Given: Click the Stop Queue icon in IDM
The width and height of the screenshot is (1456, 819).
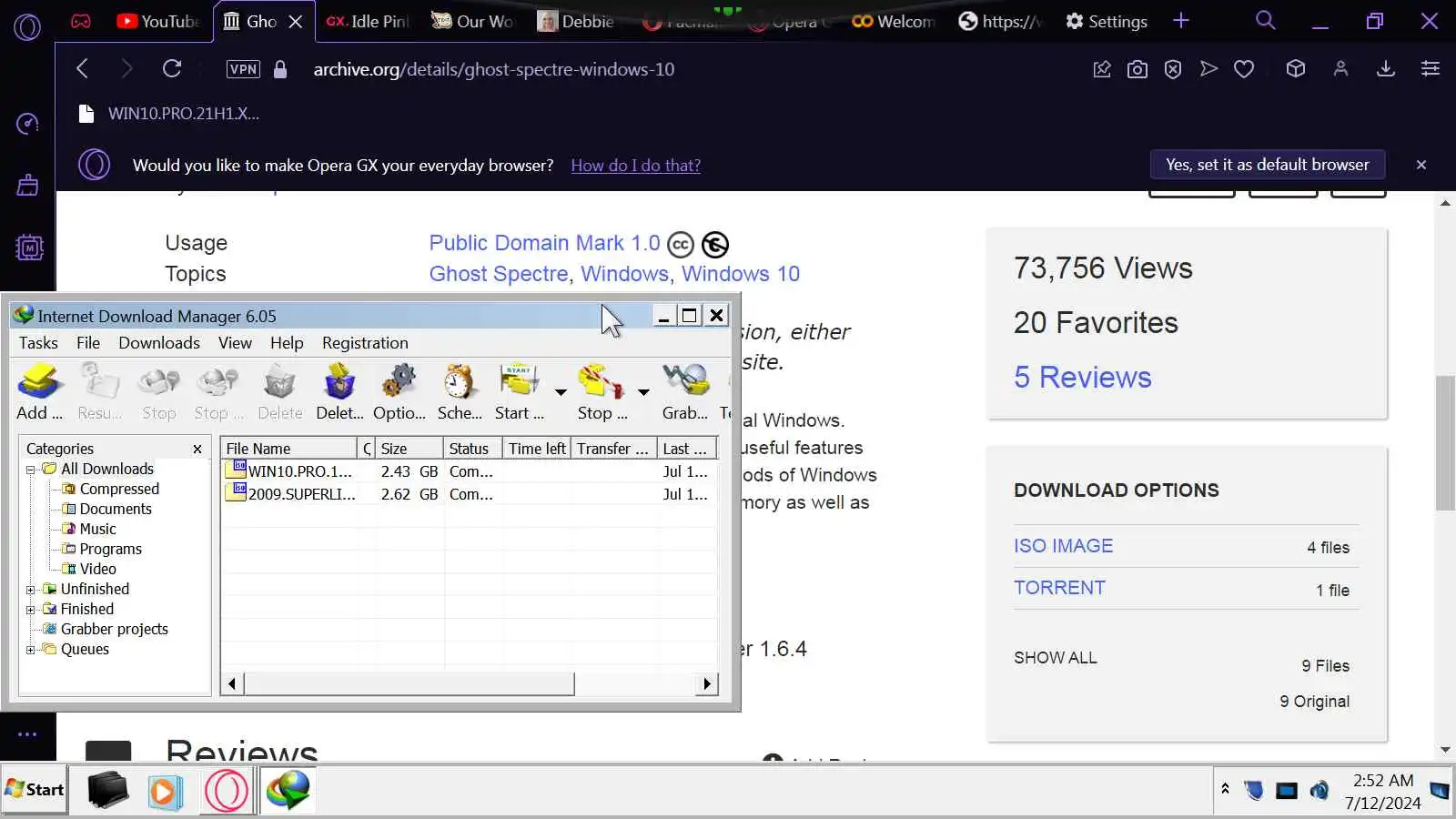Looking at the screenshot, I should (x=602, y=391).
